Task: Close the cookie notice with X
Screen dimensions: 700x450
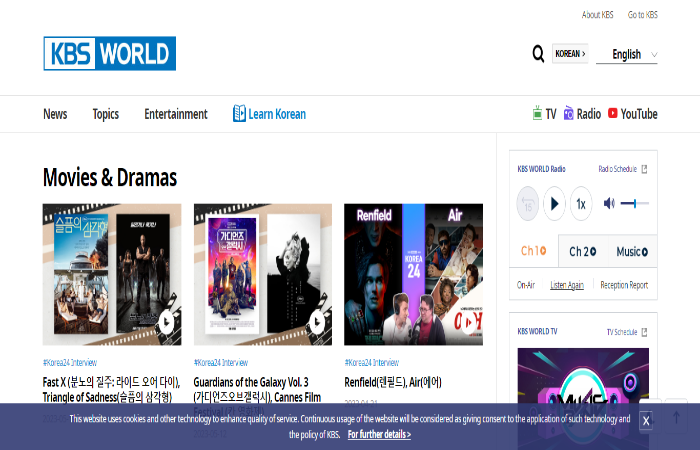Action: click(646, 420)
